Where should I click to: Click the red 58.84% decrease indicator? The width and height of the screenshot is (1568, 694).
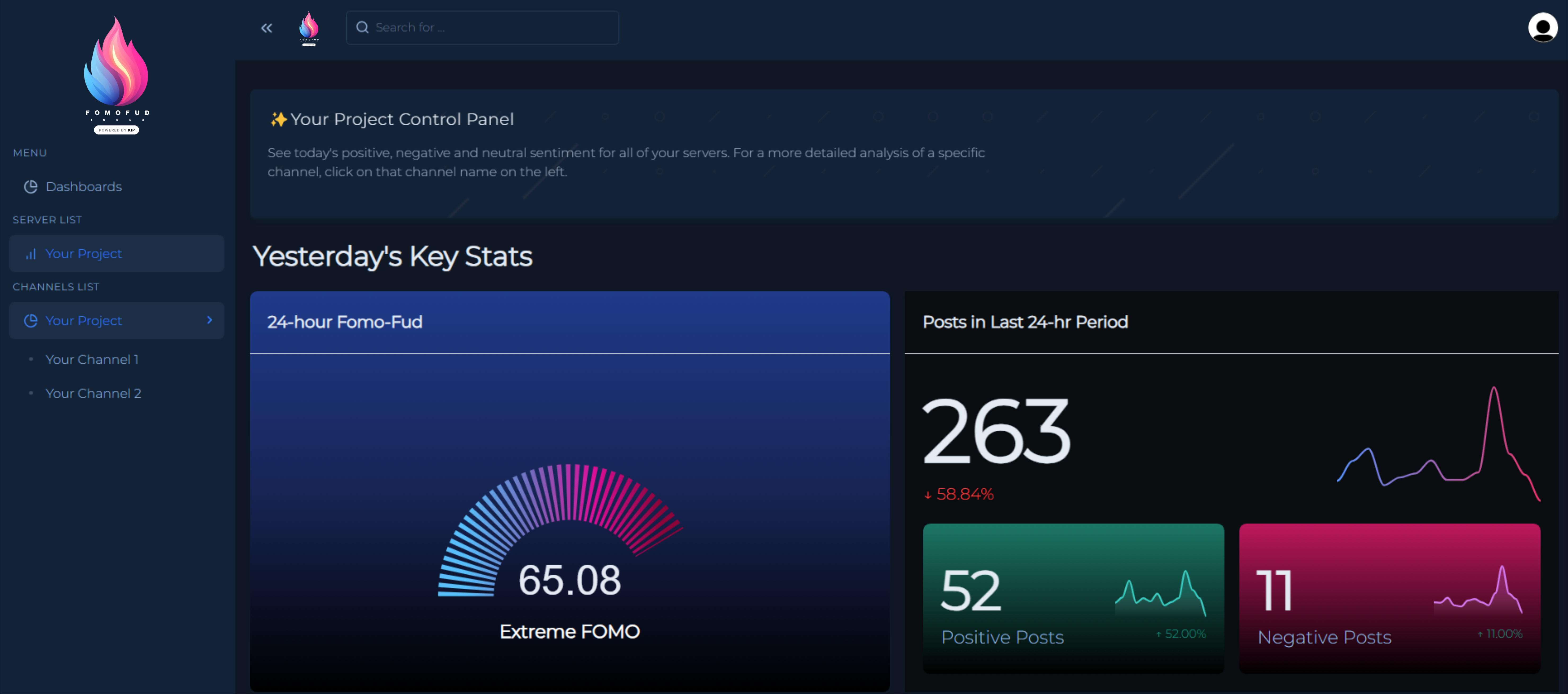pyautogui.click(x=959, y=494)
